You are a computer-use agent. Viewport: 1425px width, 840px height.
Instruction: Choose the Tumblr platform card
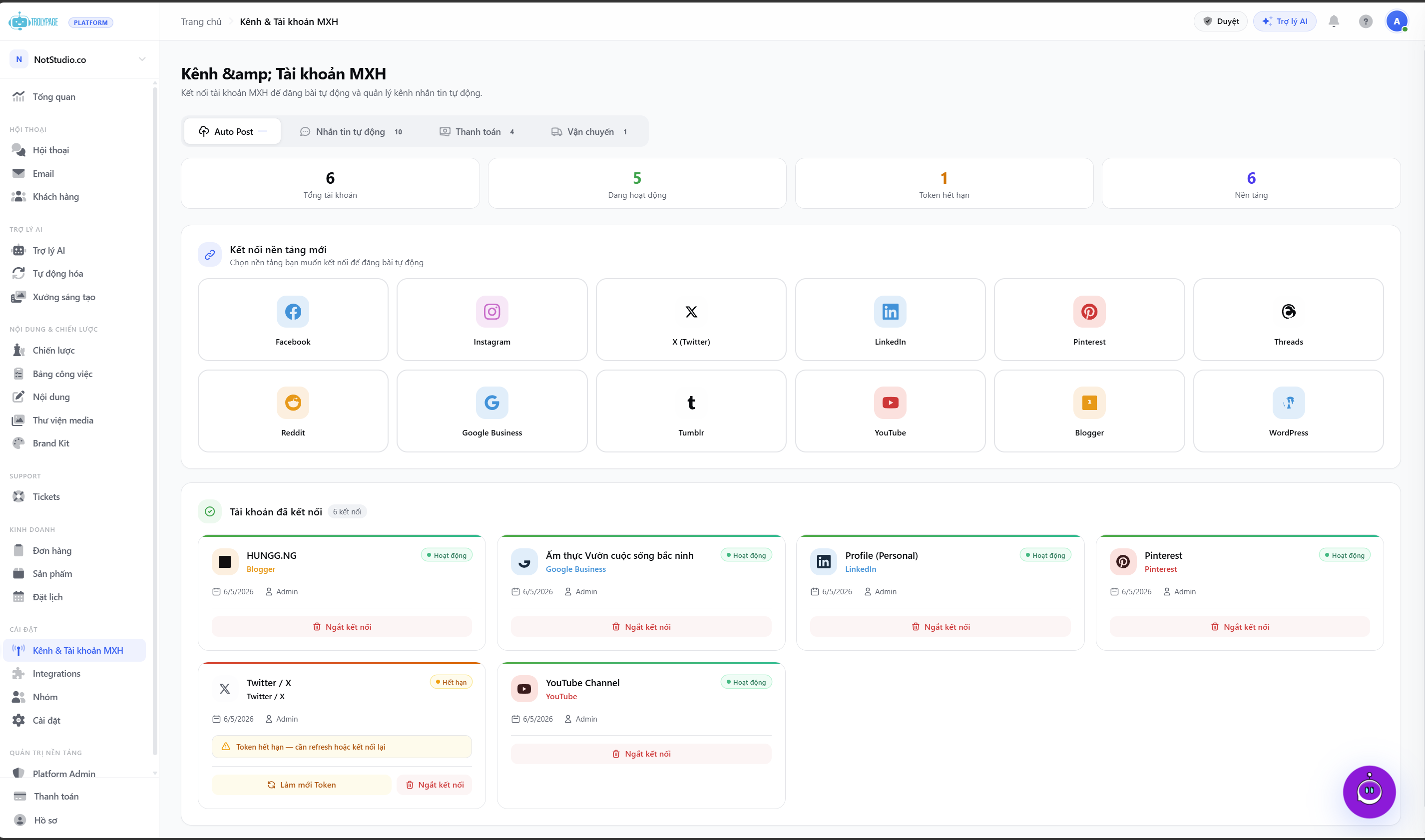click(x=691, y=411)
